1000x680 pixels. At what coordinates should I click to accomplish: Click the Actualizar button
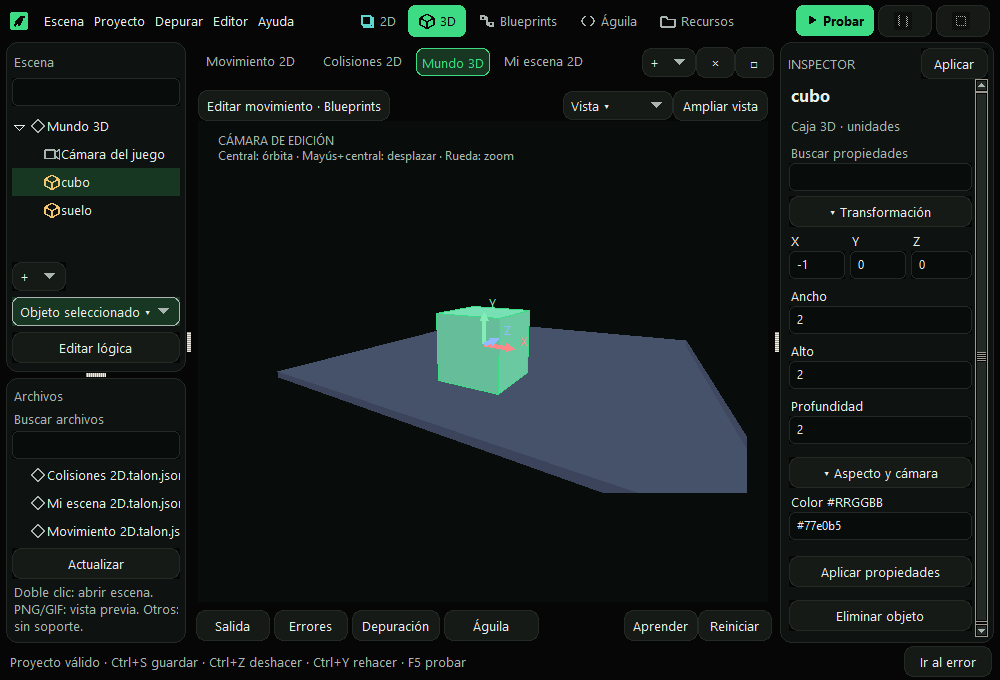click(96, 565)
